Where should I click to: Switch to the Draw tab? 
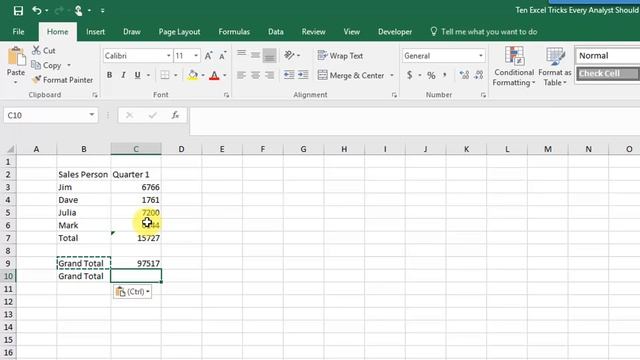point(132,32)
